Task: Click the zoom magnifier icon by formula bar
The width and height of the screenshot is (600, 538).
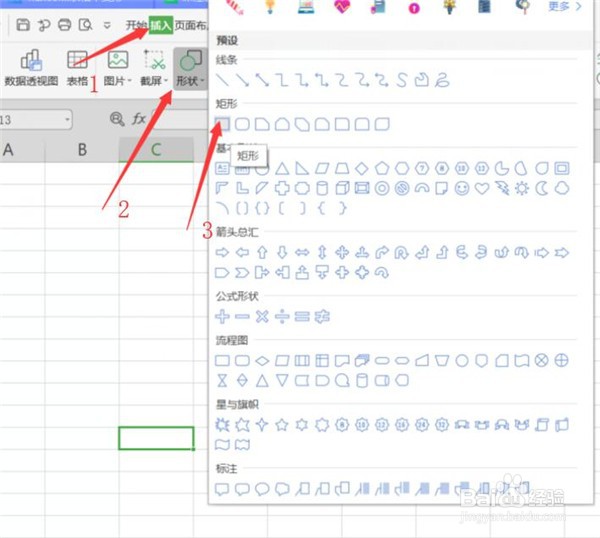Action: point(117,119)
